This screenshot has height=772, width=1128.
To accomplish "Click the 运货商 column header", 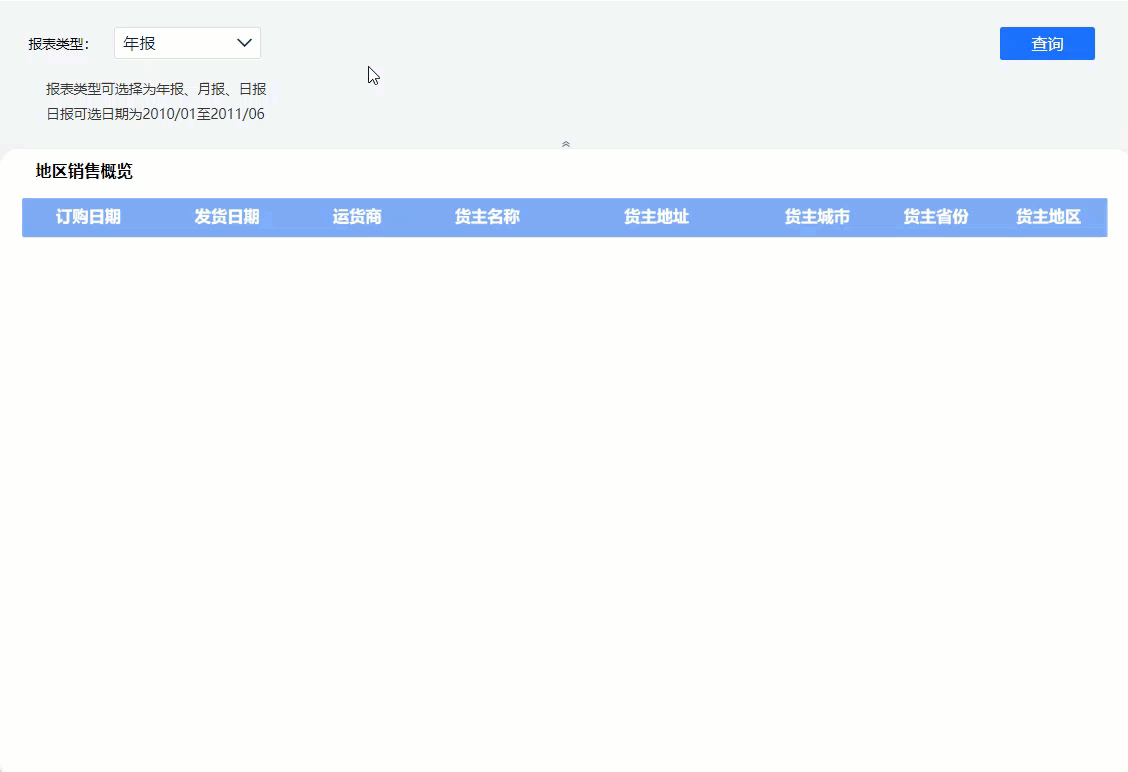I will tap(357, 217).
